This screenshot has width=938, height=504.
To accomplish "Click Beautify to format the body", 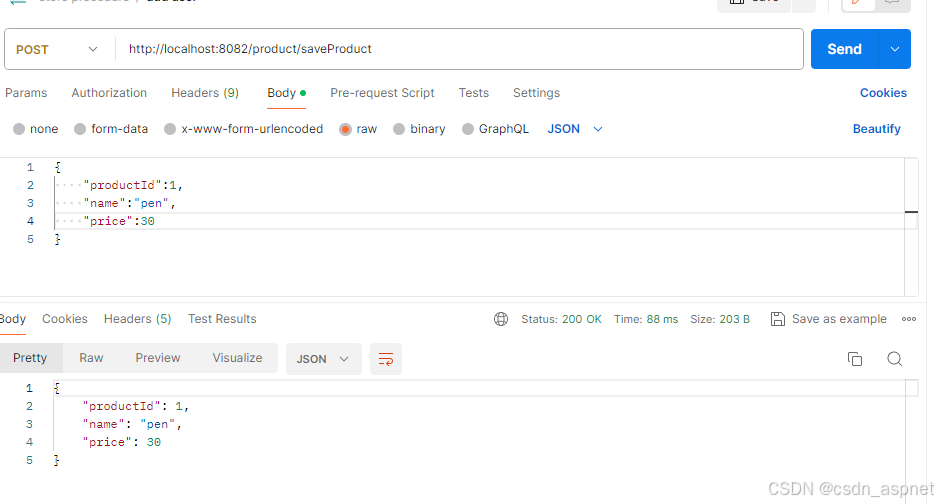I will tap(877, 129).
